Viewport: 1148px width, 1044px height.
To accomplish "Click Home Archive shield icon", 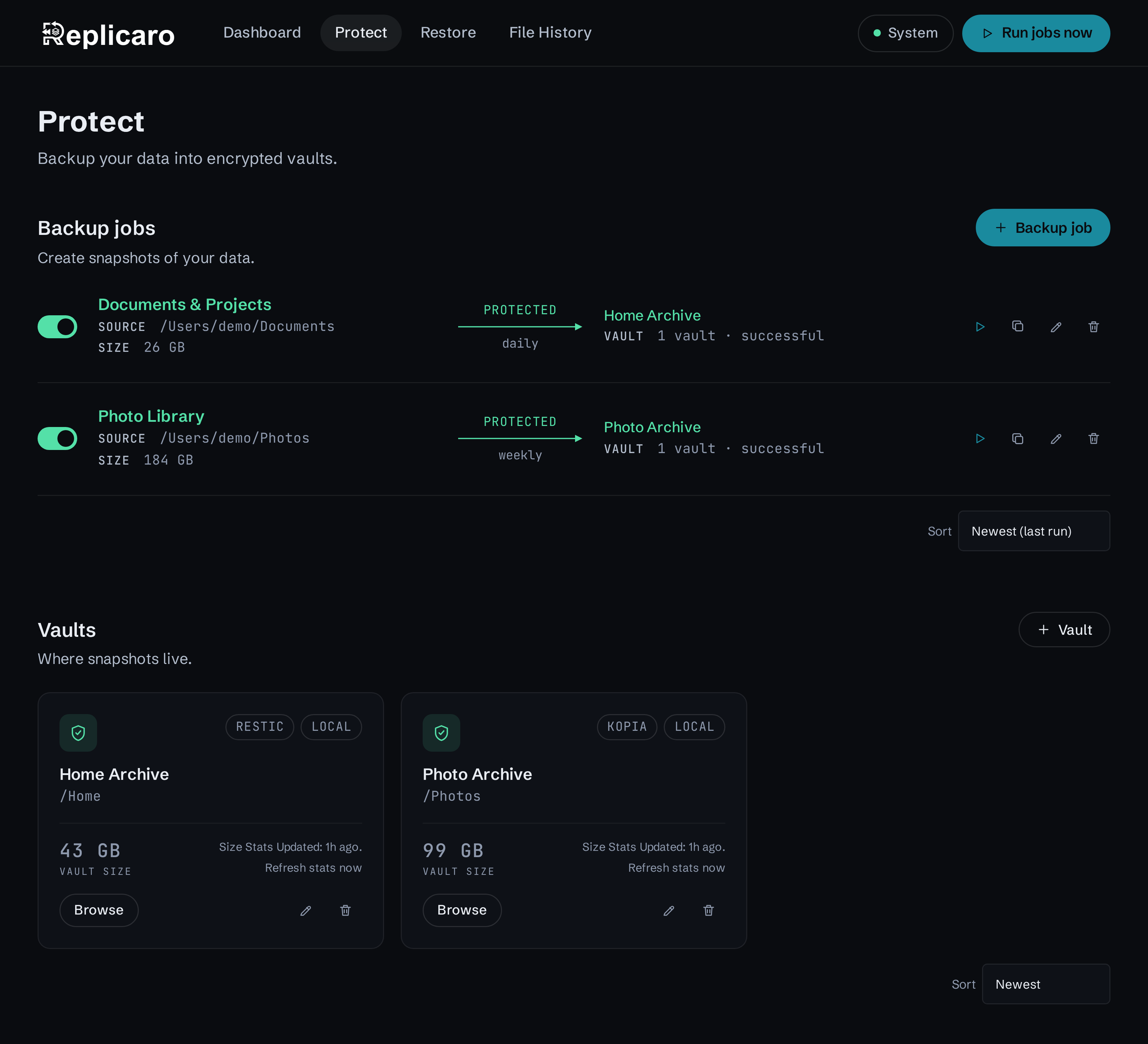I will [78, 733].
